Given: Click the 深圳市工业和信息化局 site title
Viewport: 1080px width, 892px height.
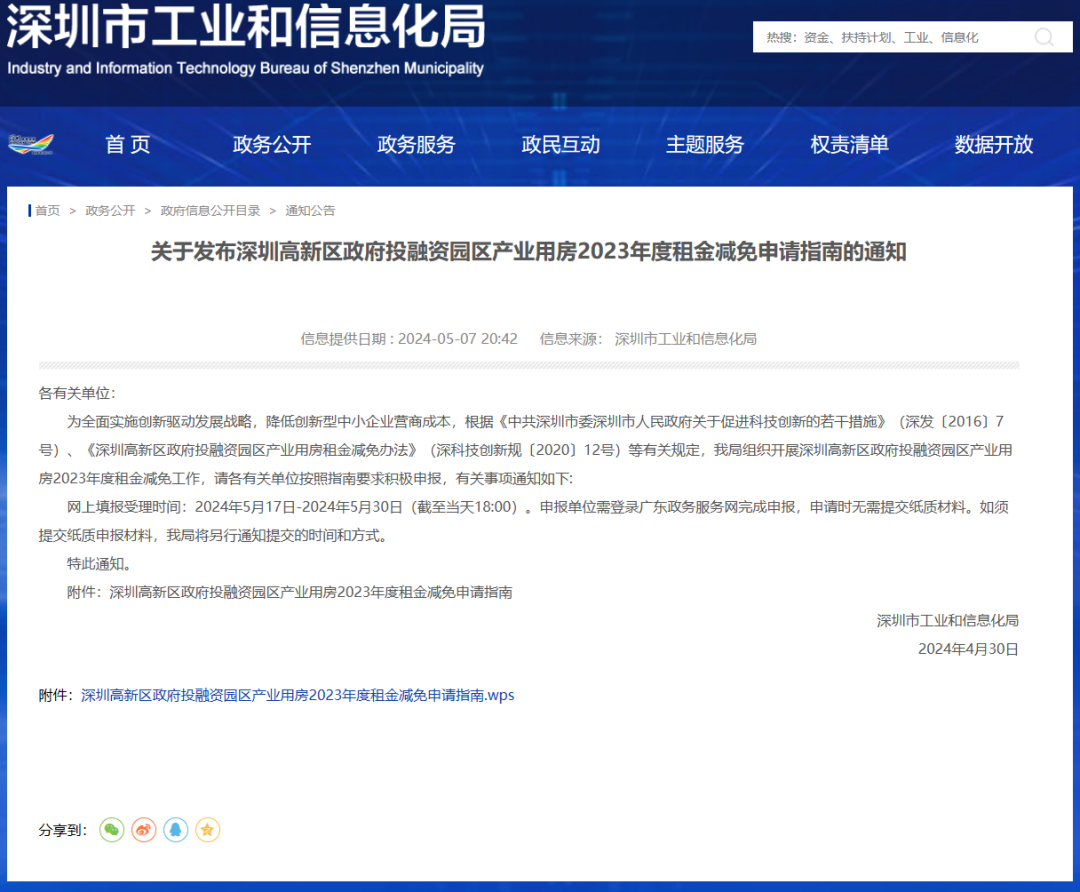Looking at the screenshot, I should click(x=246, y=28).
